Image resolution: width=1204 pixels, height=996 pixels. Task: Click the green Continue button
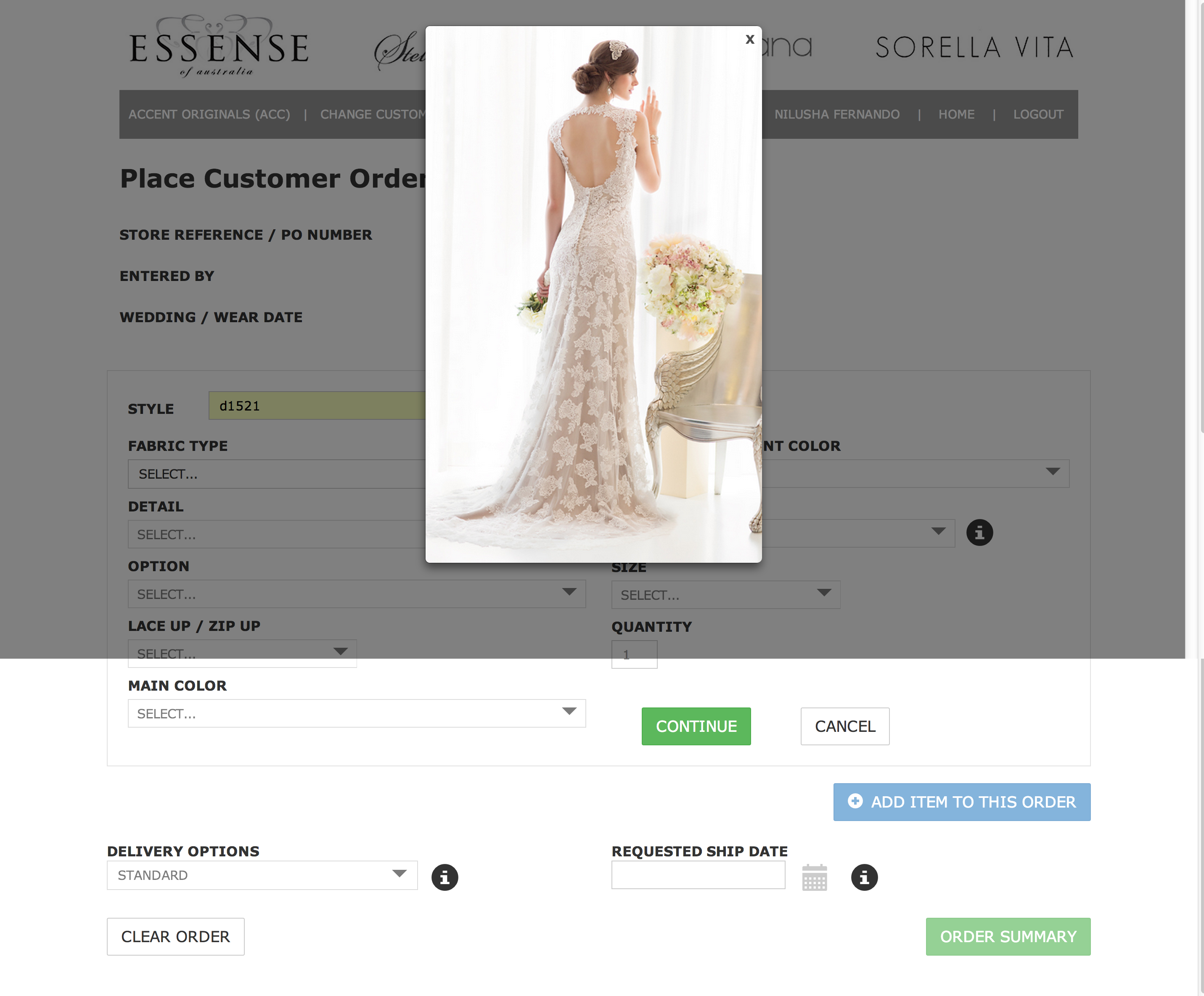pos(696,726)
